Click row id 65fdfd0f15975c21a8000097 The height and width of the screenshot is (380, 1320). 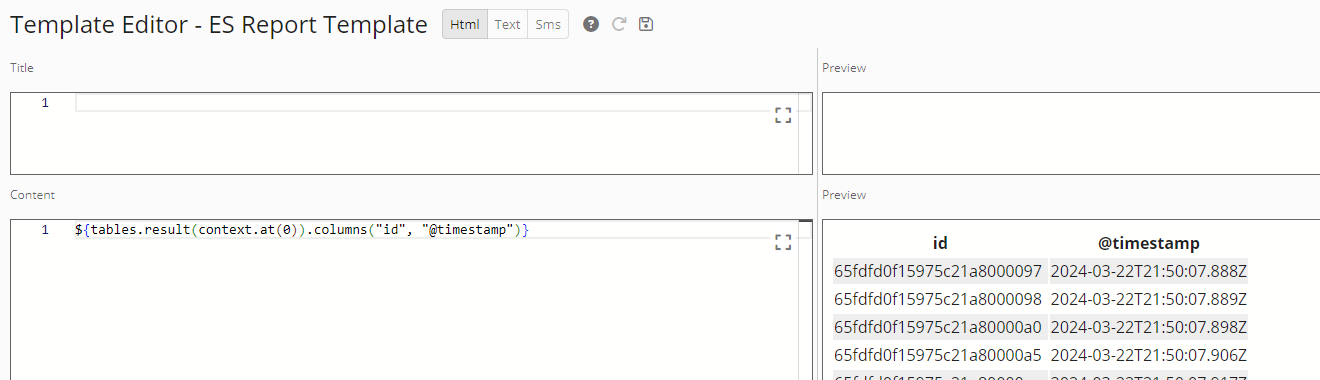(938, 271)
